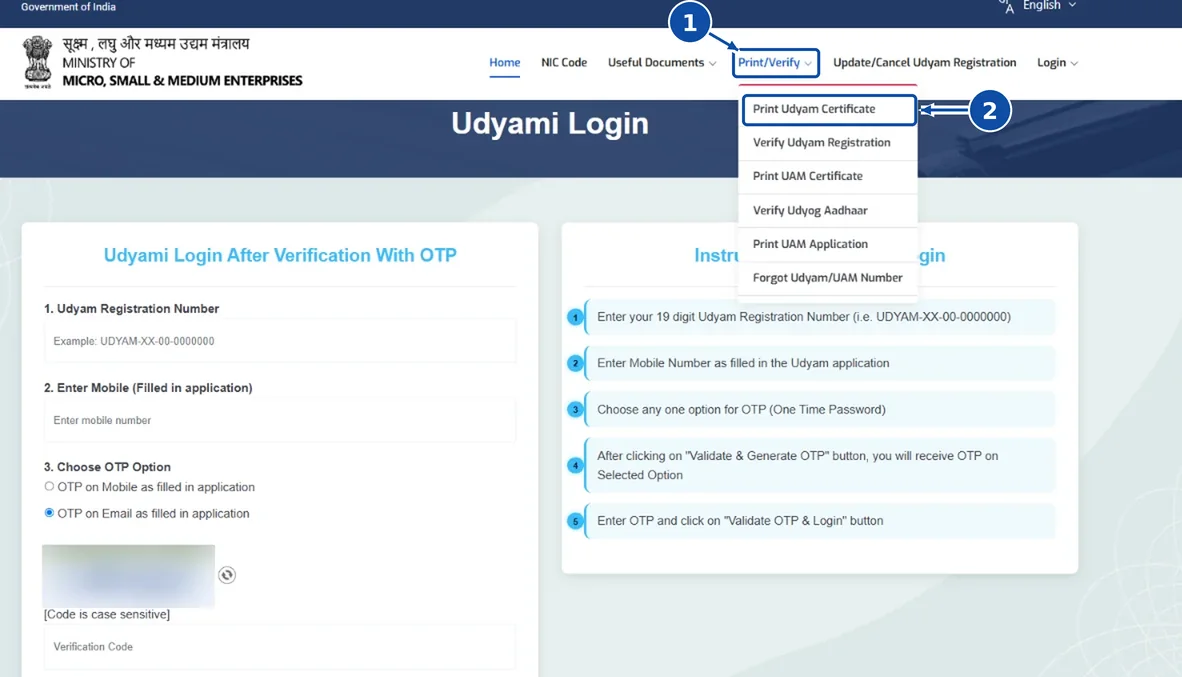The image size is (1182, 677).
Task: Choose Print UAM Application option
Action: tap(828, 244)
